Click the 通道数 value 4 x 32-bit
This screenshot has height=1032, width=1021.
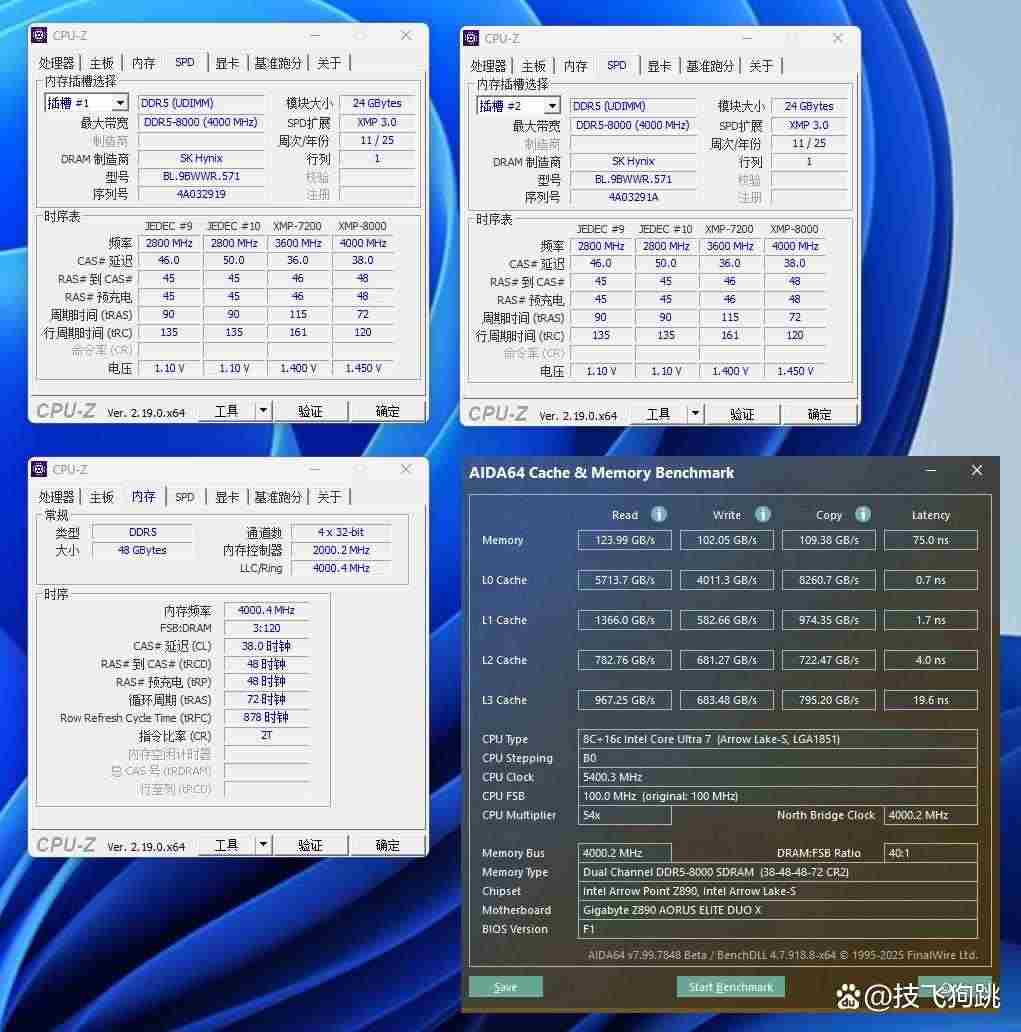[x=341, y=532]
